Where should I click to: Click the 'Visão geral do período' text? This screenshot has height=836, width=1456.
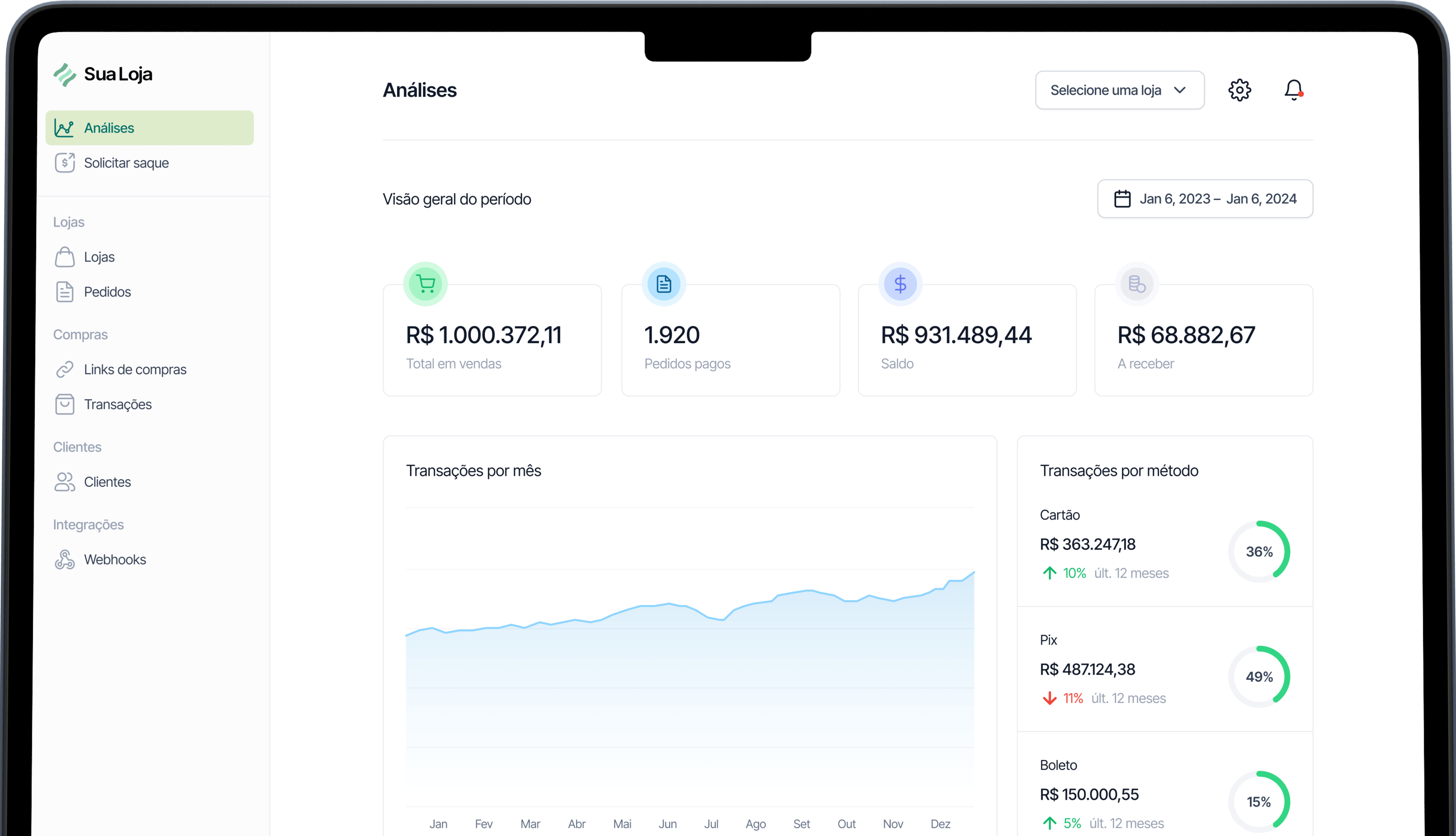click(x=457, y=199)
